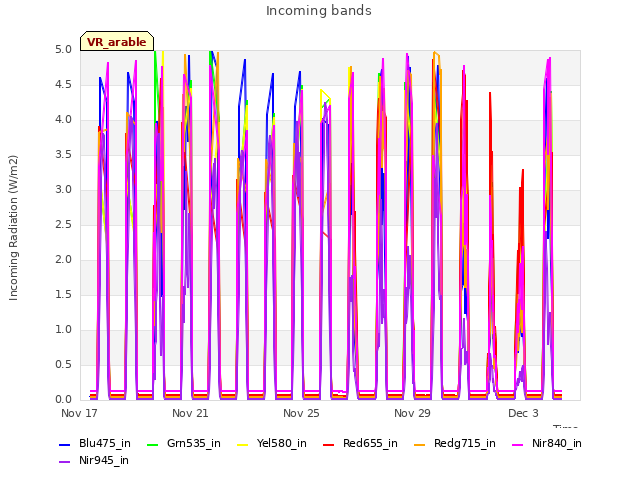This screenshot has width=640, height=480.
Task: Click the Nov 17 x-axis tick label
Action: click(79, 413)
